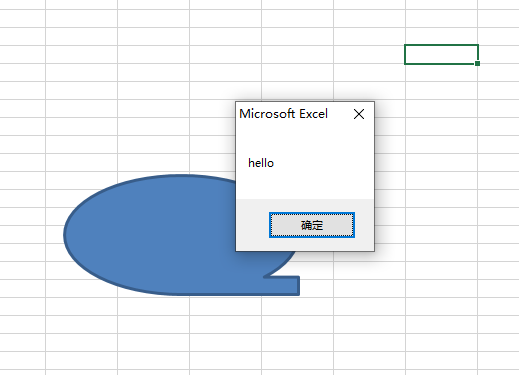The image size is (519, 375).
Task: Select the cell directly below the selected cell
Action: tap(441, 72)
